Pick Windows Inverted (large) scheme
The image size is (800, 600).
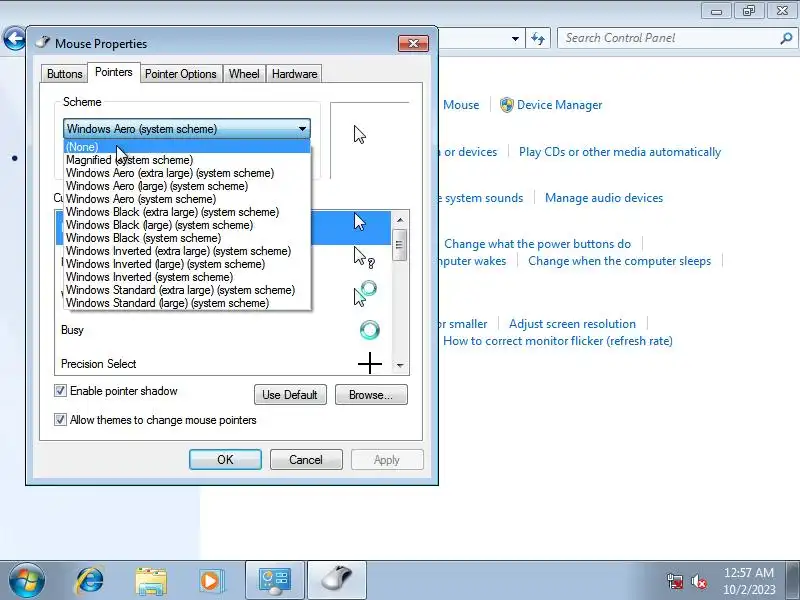click(x=187, y=264)
